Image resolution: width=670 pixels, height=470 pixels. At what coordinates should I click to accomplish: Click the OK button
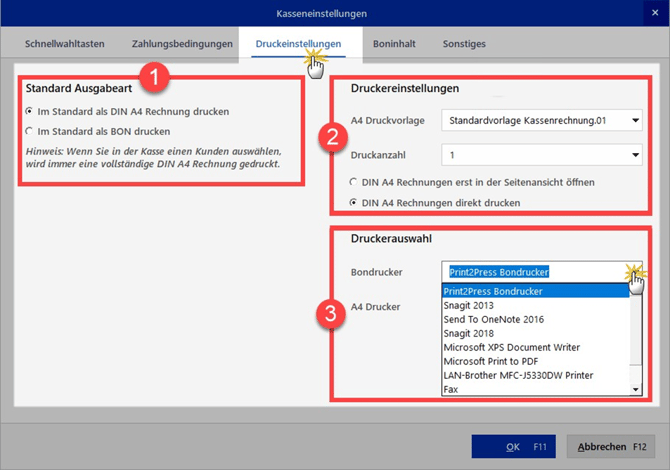(513, 446)
